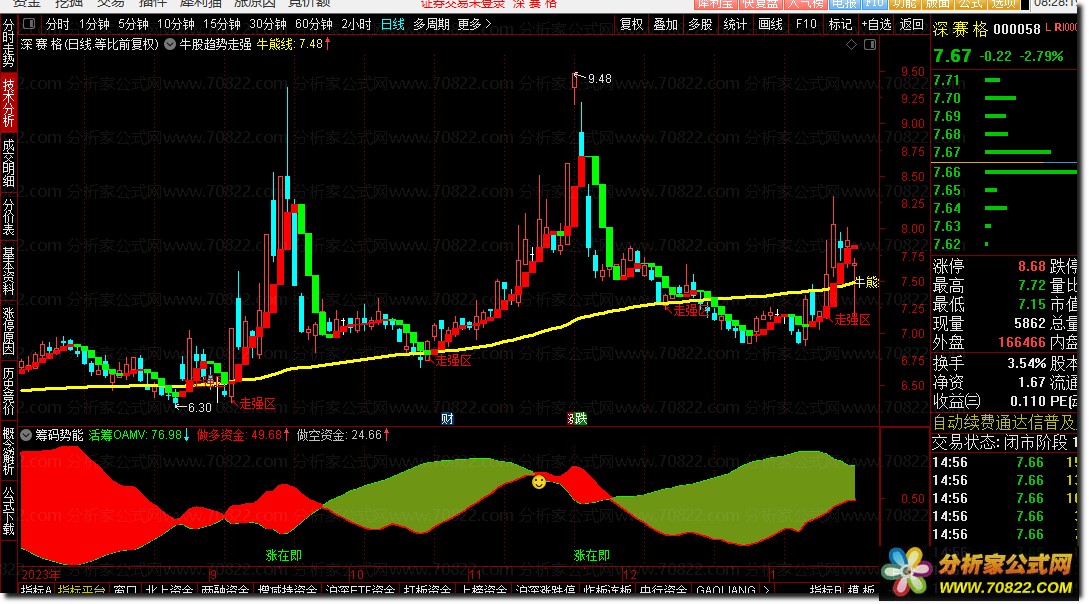Image resolution: width=1089 pixels, height=604 pixels.
Task: Open the 成交明细 sidebar tab
Action: point(8,163)
